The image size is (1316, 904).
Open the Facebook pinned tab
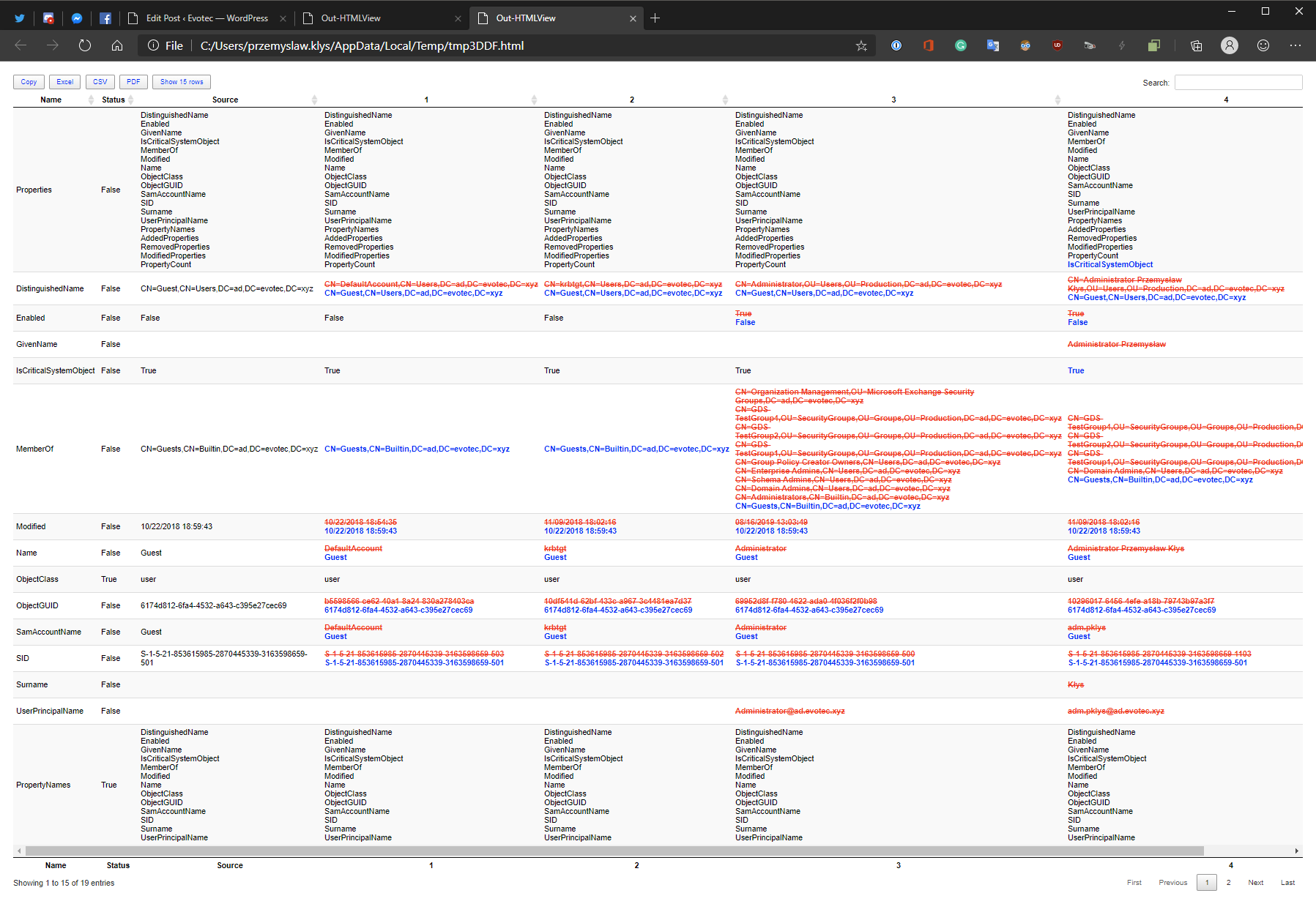pyautogui.click(x=105, y=18)
